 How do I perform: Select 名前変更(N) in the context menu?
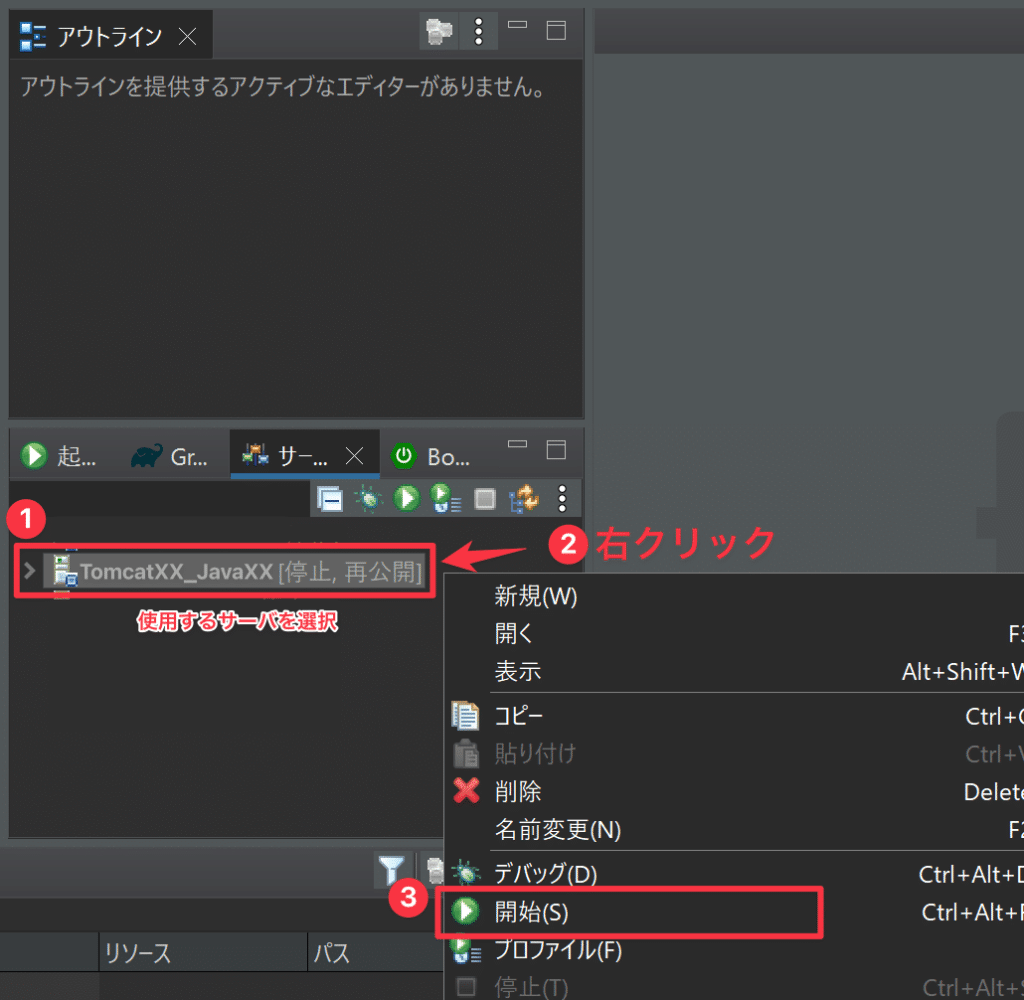click(x=557, y=830)
